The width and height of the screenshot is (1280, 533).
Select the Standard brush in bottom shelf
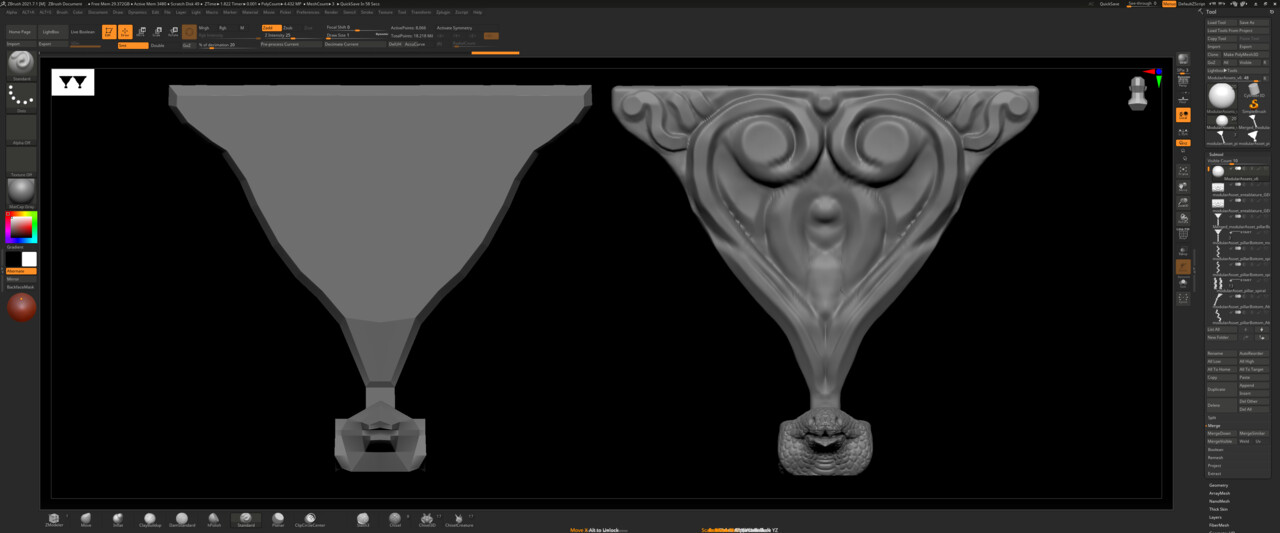point(246,519)
